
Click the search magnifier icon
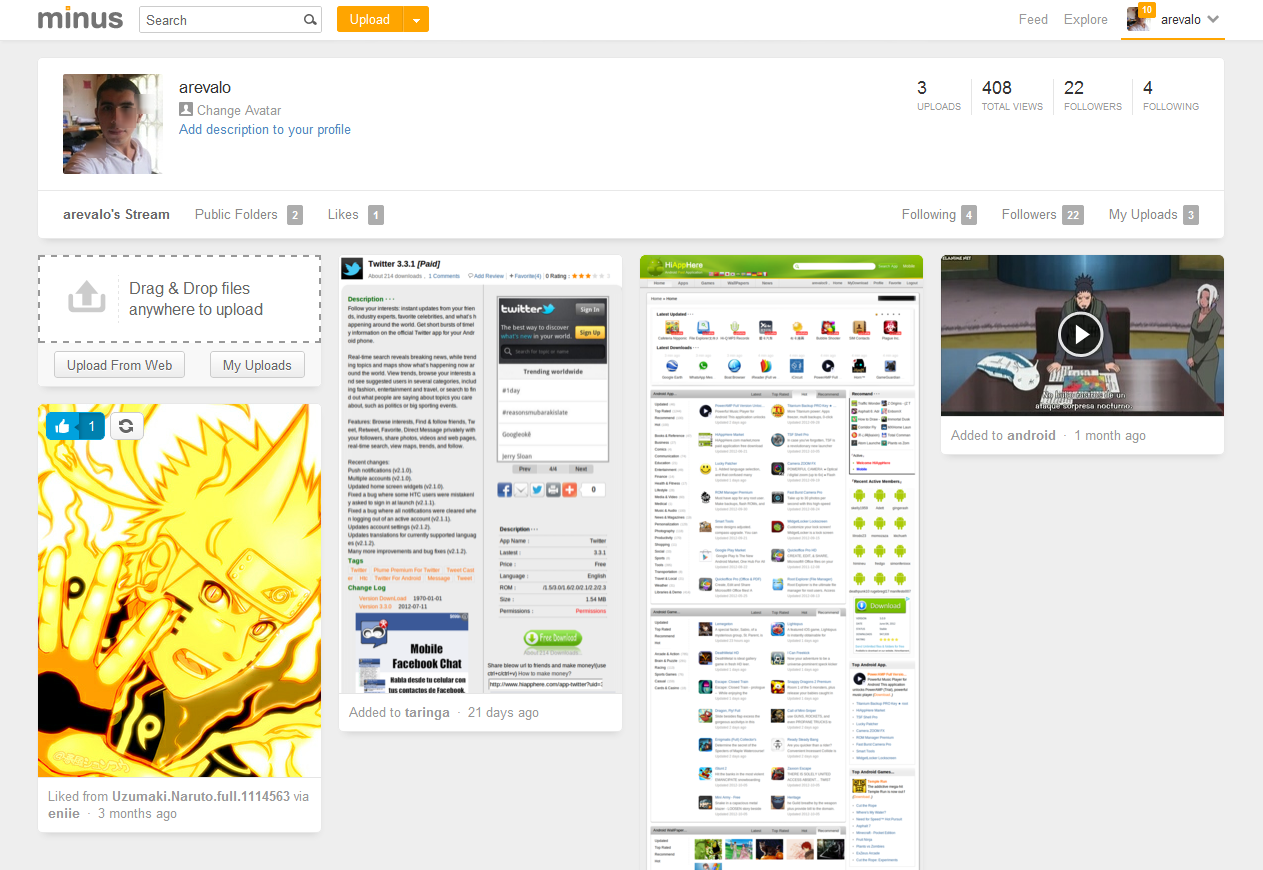pos(310,20)
